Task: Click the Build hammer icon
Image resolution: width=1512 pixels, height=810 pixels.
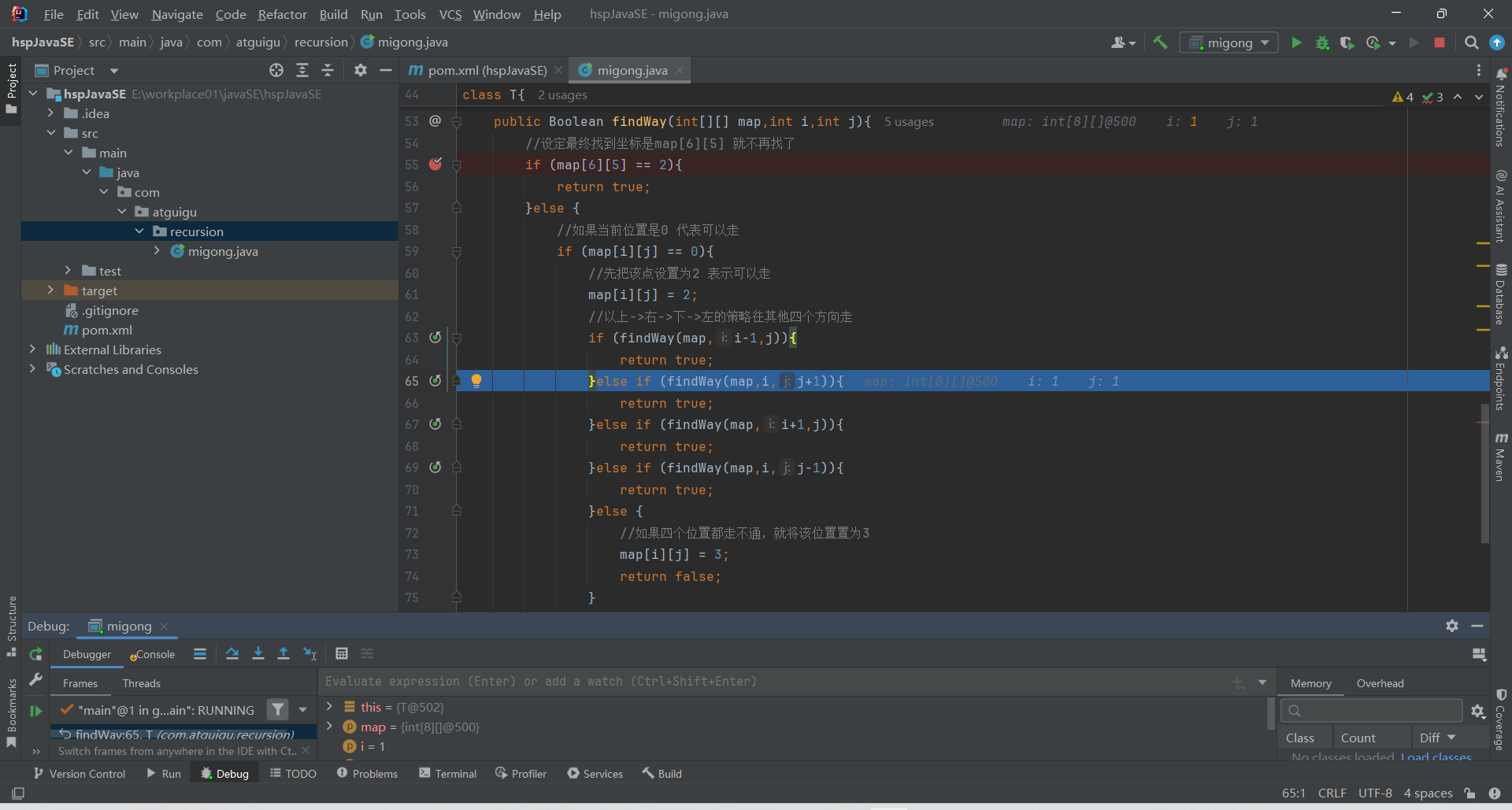Action: point(1160,43)
